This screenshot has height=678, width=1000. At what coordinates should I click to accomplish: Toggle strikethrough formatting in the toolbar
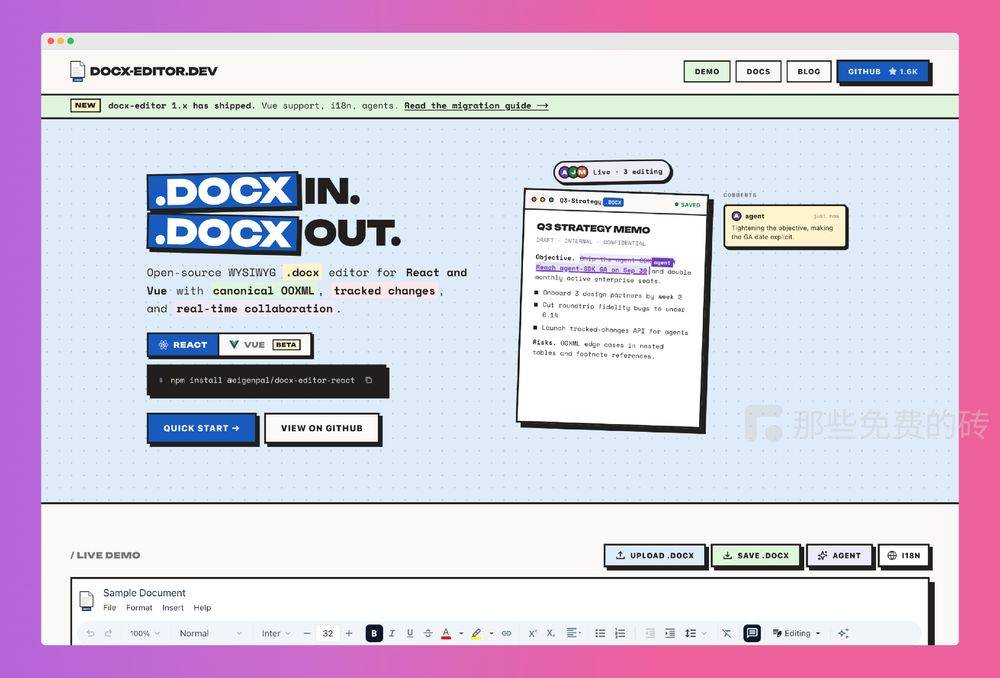point(428,633)
